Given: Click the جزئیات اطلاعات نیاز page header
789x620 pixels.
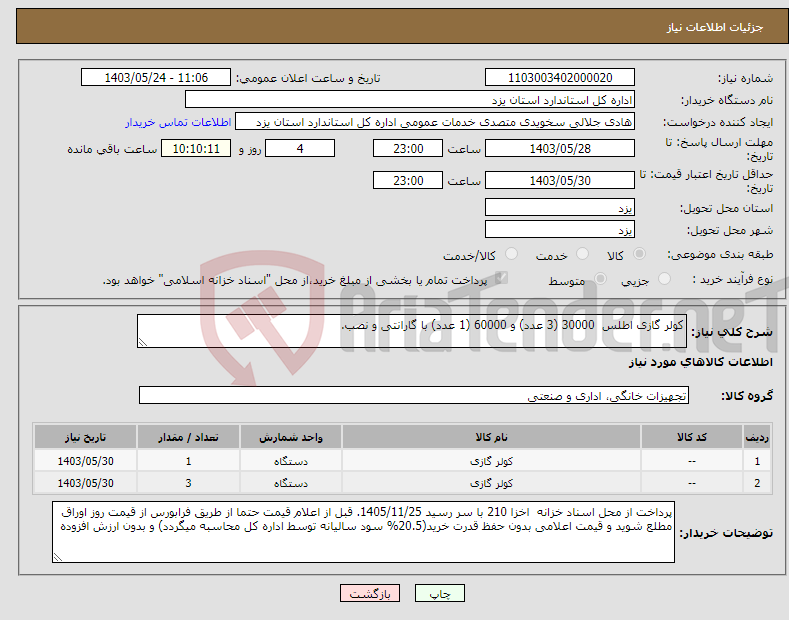Looking at the screenshot, I should click(715, 27).
